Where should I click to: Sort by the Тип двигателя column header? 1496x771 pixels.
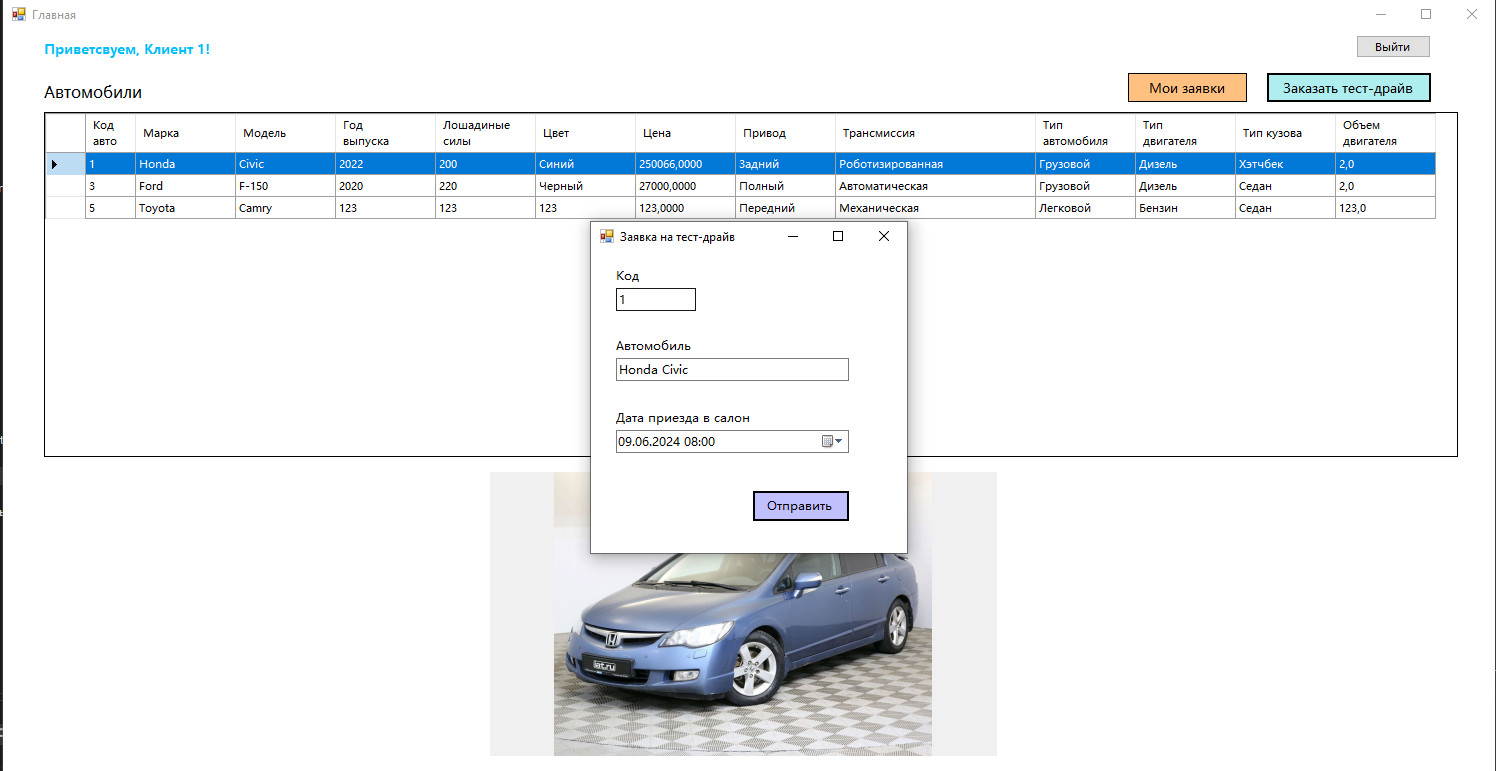coord(1185,133)
